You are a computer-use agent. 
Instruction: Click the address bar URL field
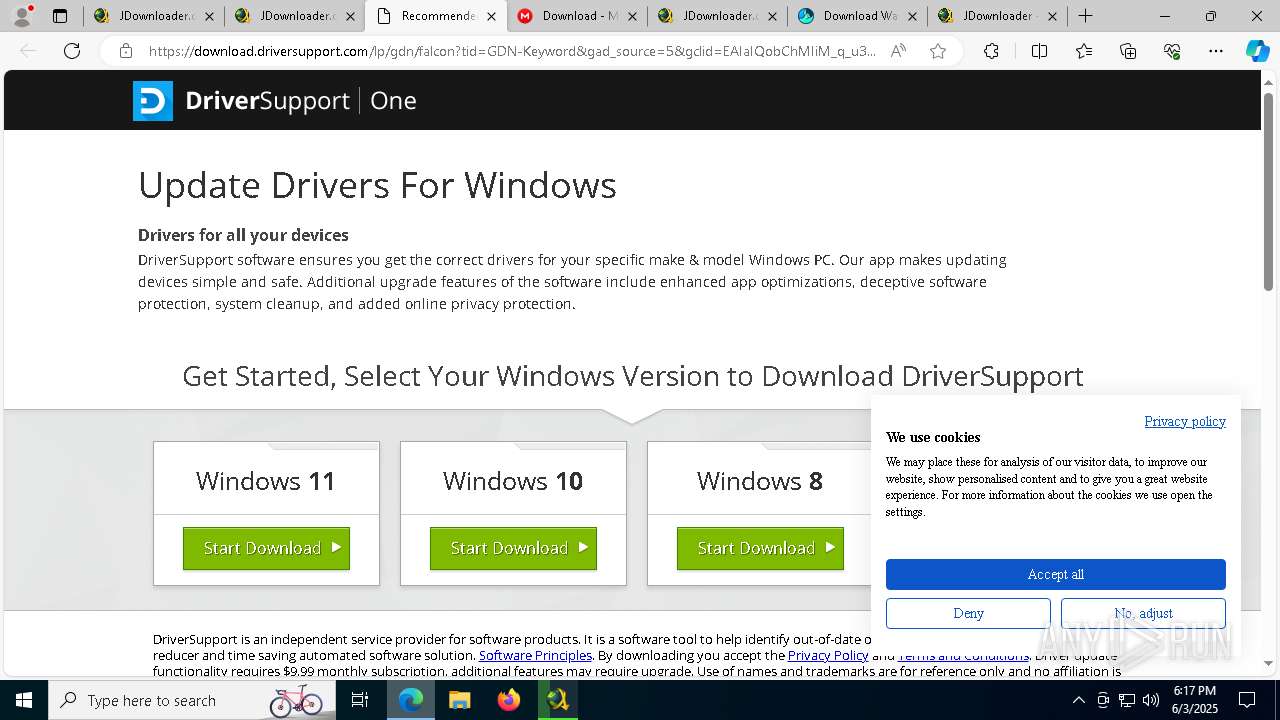click(x=512, y=51)
